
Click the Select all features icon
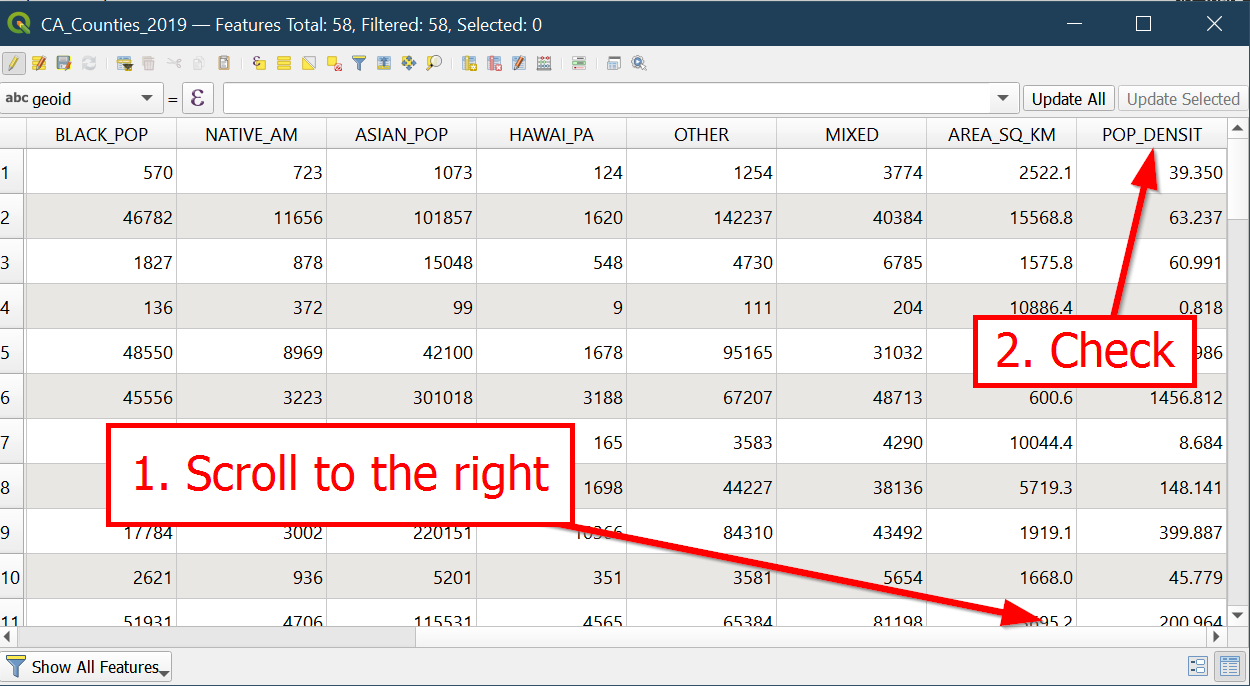[284, 63]
